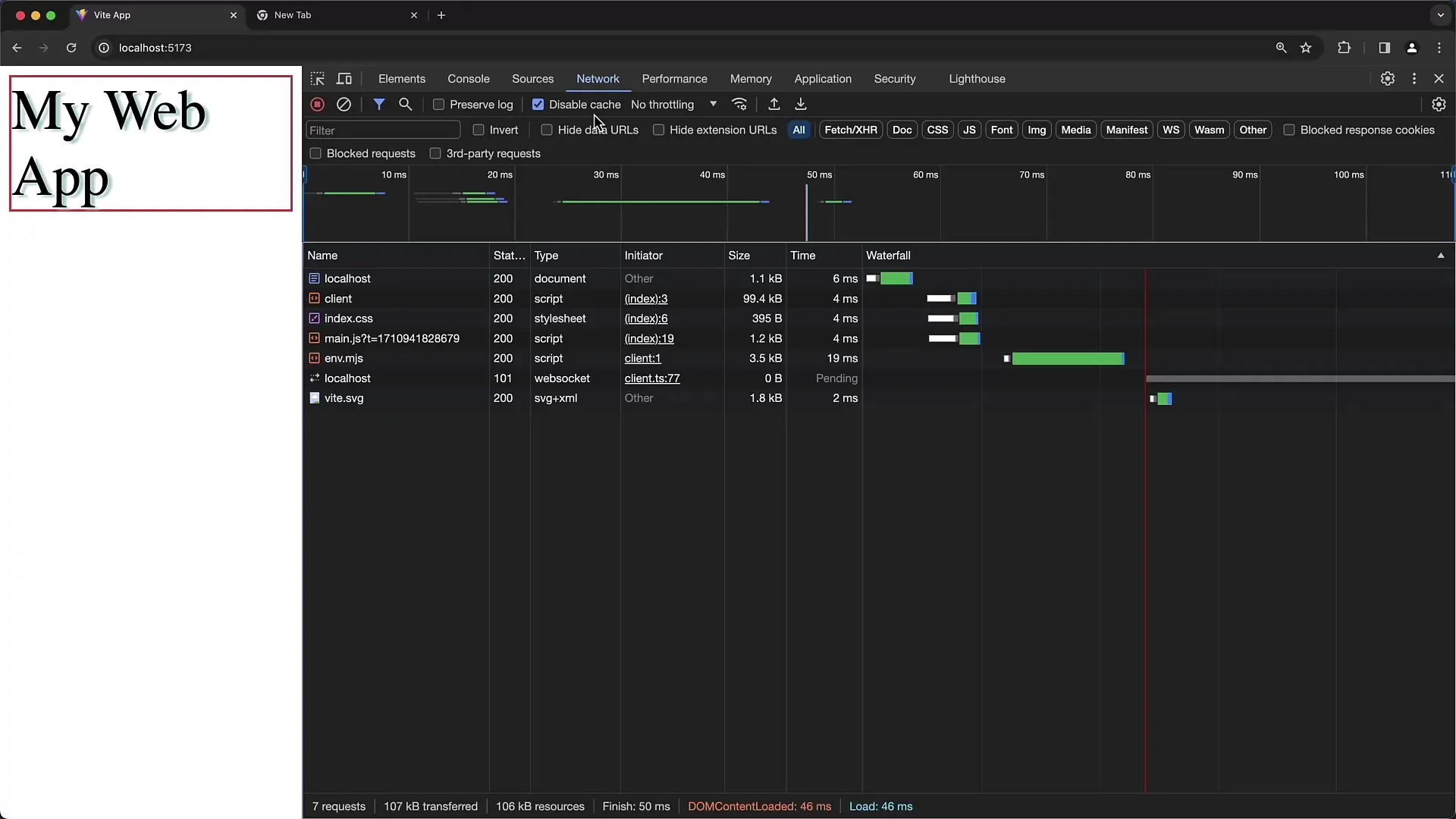Click the export HAR file download icon
Viewport: 1456px width, 819px height.
click(x=800, y=104)
